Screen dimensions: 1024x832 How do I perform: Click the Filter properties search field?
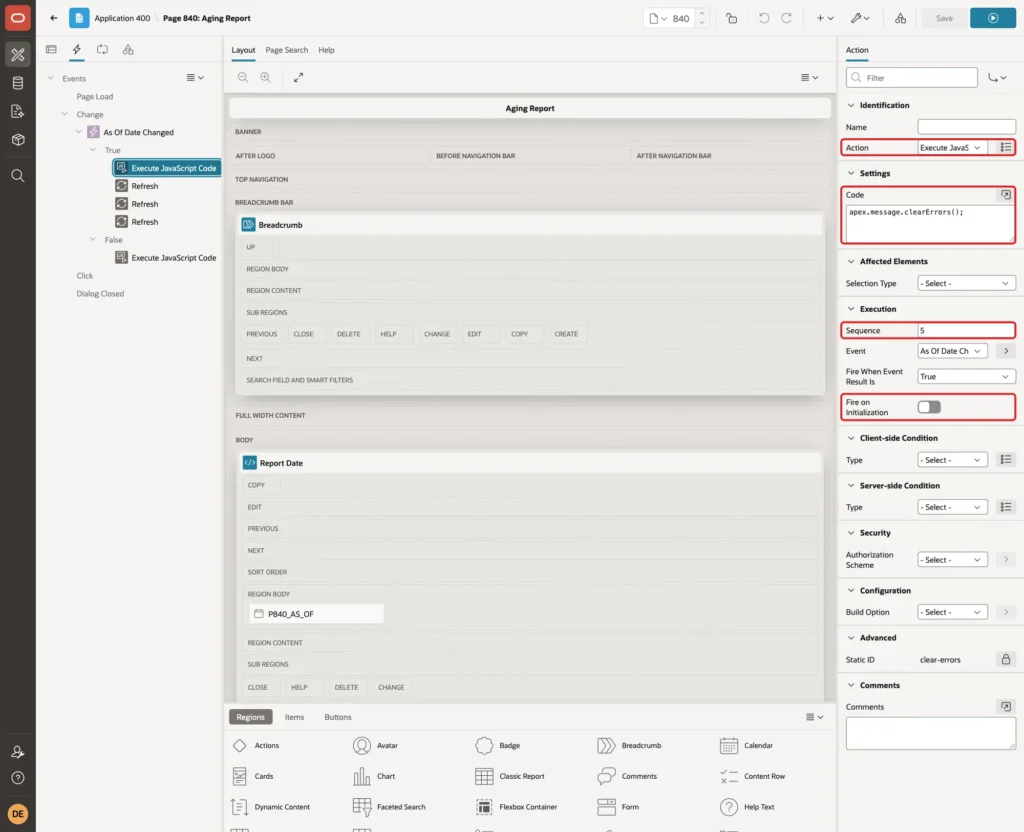click(x=912, y=78)
